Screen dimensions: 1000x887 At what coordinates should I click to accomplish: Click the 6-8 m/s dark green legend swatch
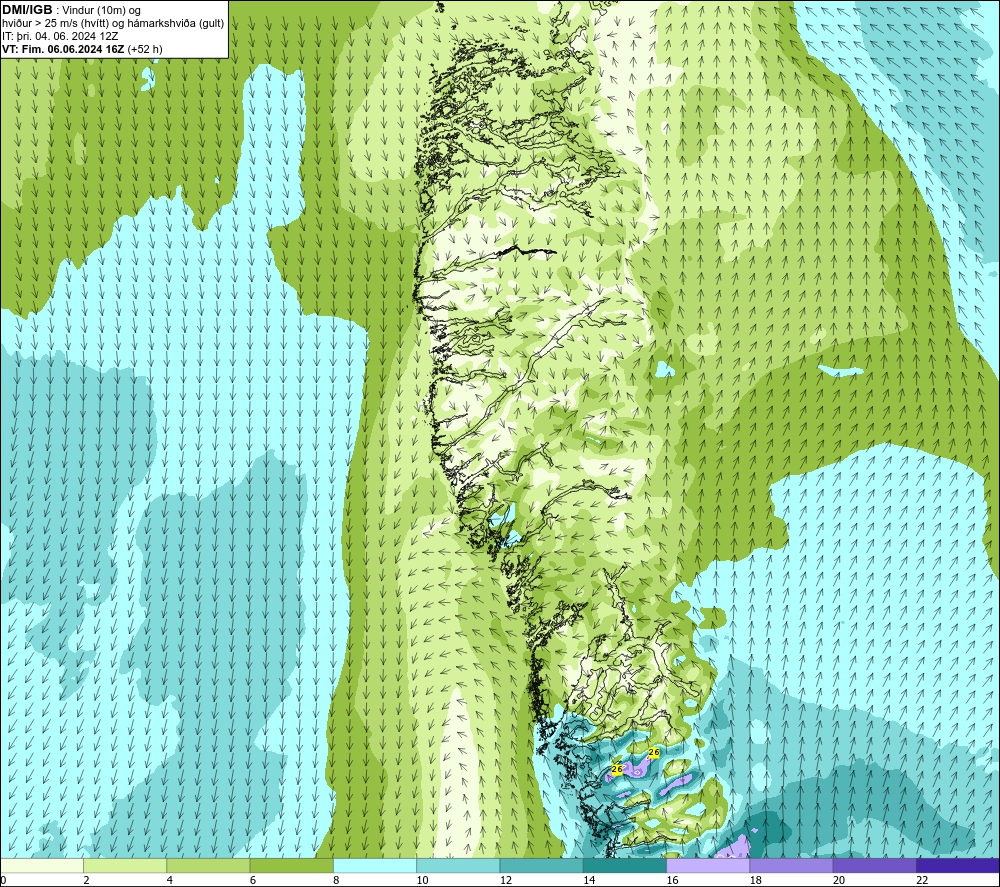click(x=291, y=865)
